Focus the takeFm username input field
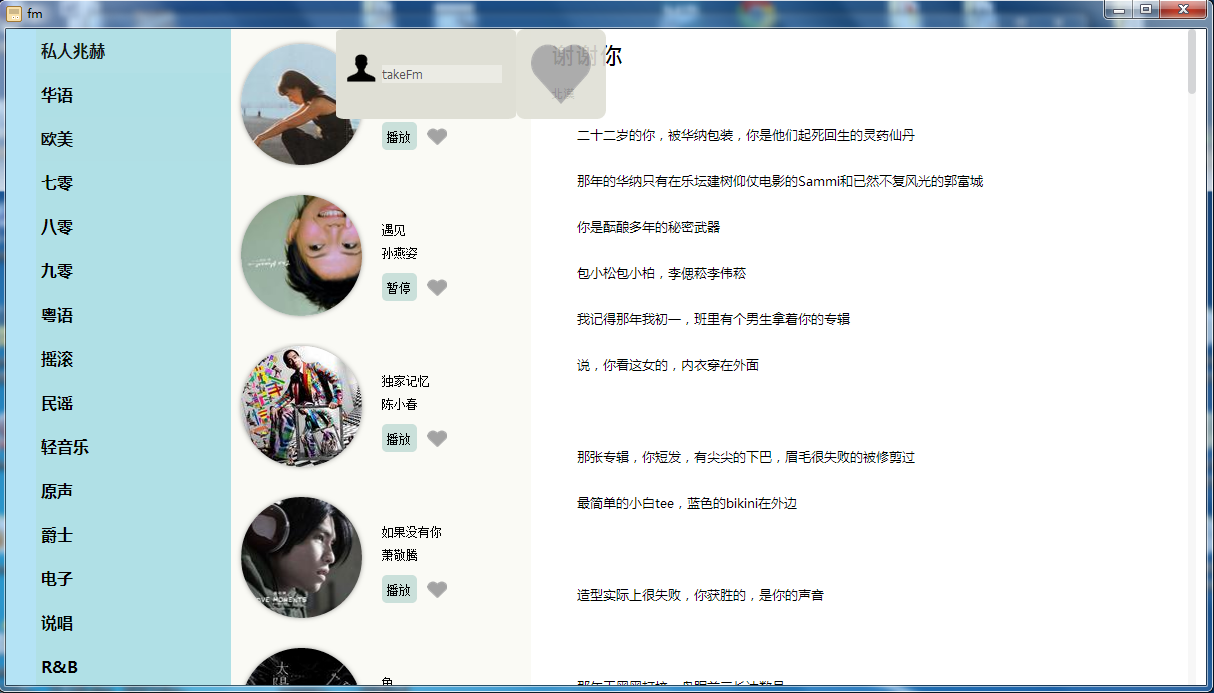1214x693 pixels. pyautogui.click(x=441, y=74)
